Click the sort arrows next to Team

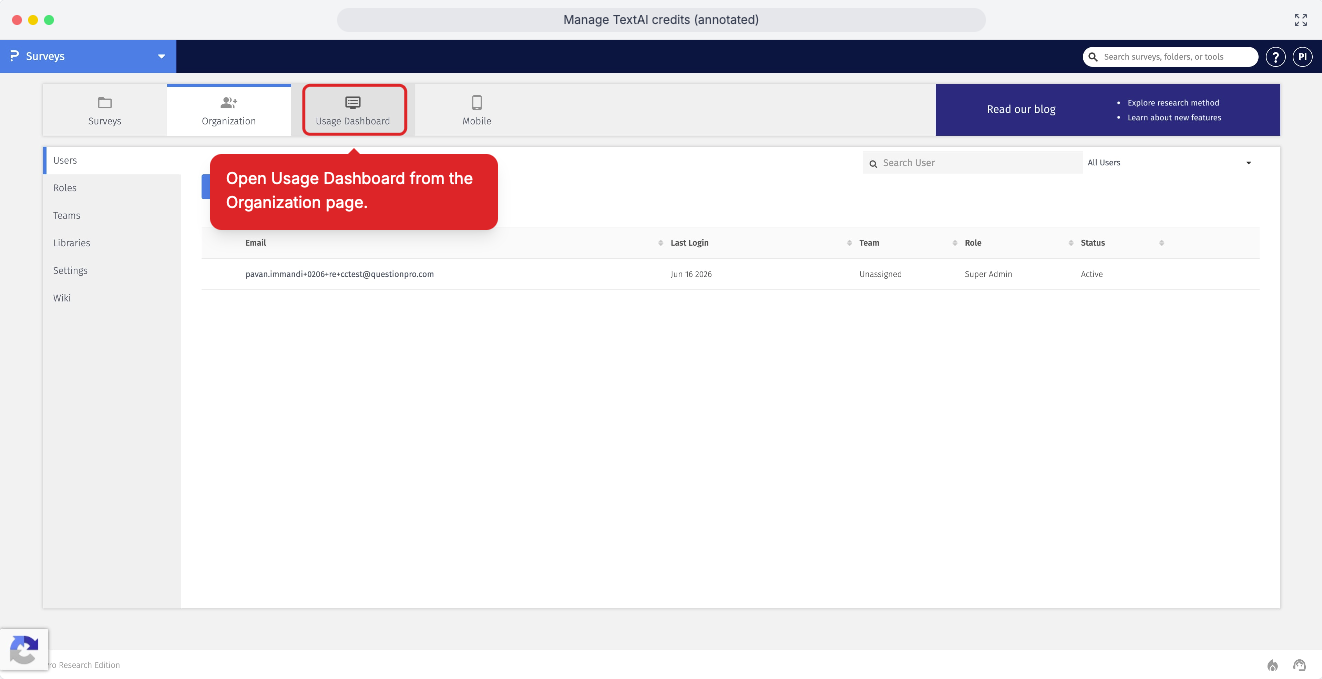pyautogui.click(x=955, y=243)
